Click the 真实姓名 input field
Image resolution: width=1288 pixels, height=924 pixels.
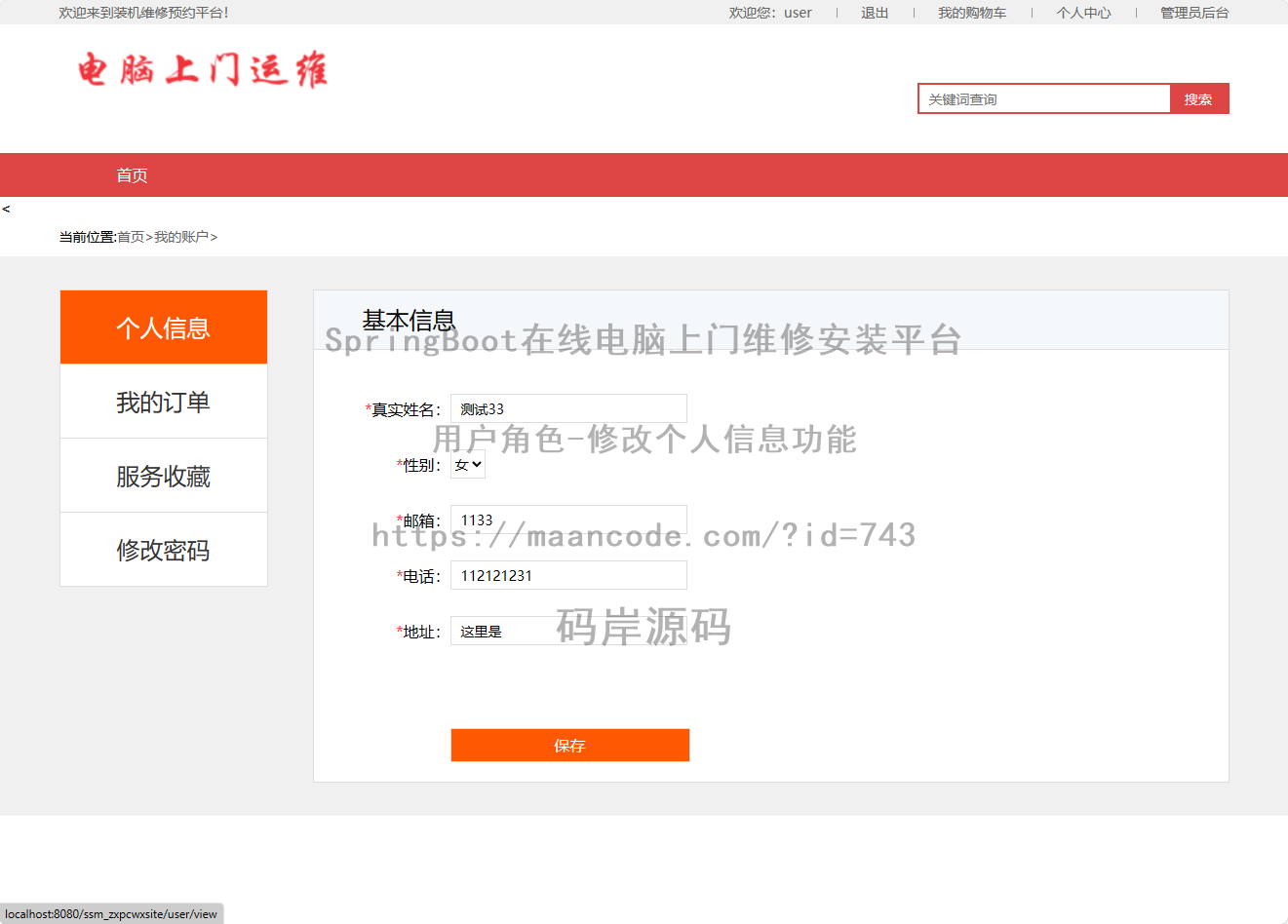coord(568,408)
